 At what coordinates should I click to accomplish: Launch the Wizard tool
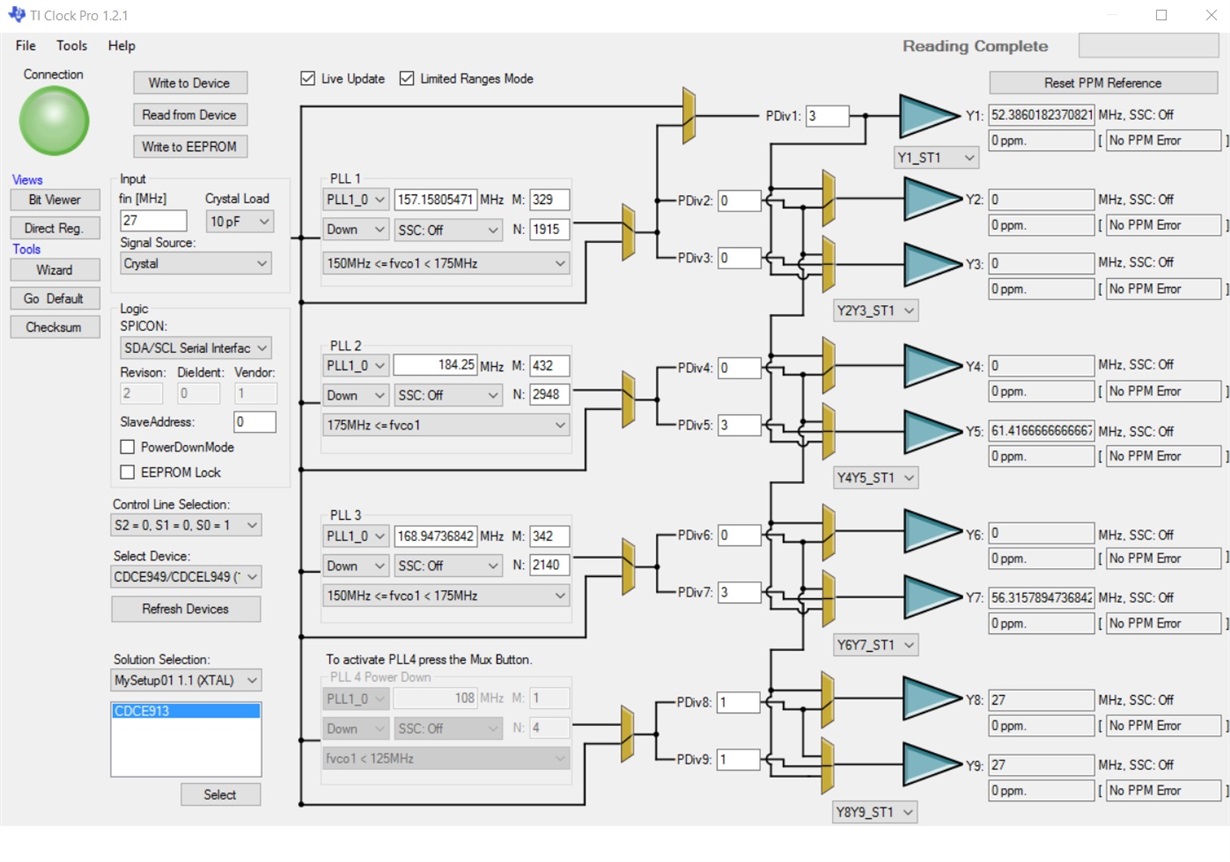pyautogui.click(x=55, y=270)
